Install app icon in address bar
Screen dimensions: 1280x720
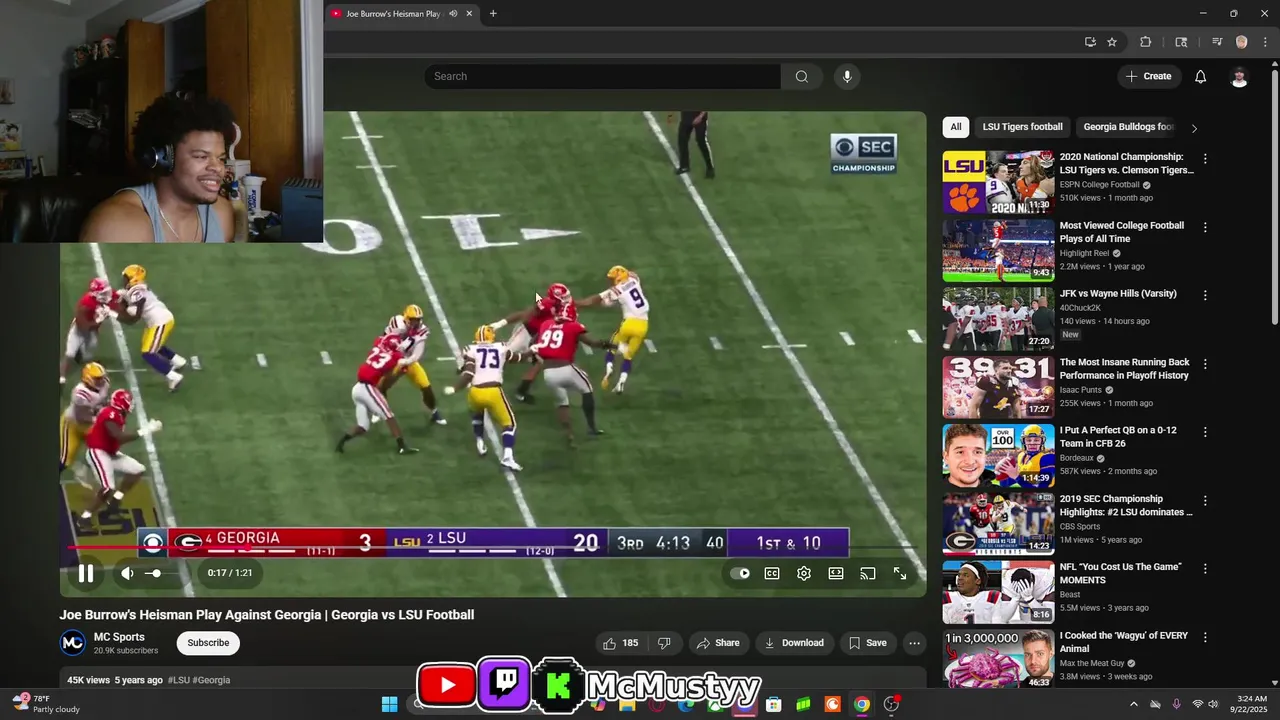tap(1090, 42)
